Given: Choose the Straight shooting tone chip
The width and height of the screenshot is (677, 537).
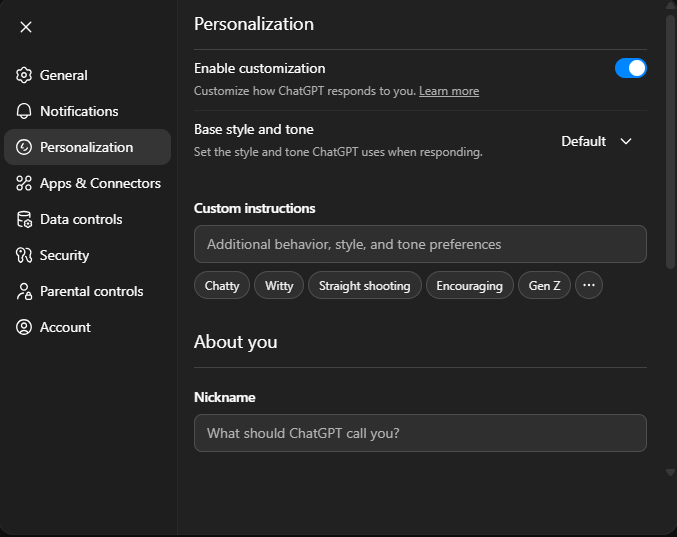Looking at the screenshot, I should click(x=364, y=285).
